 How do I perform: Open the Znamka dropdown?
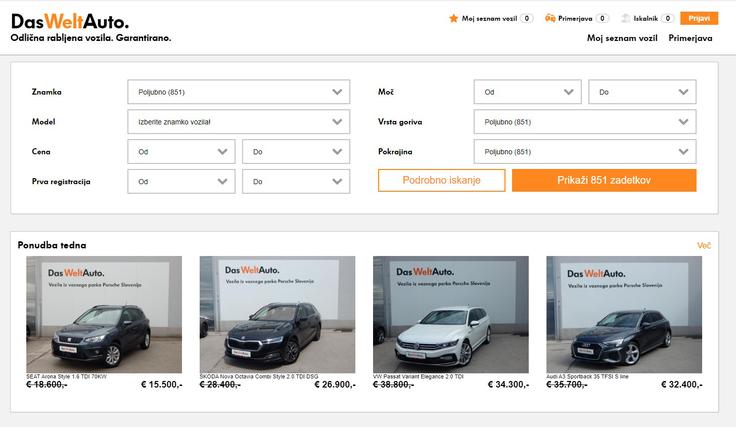pos(238,92)
